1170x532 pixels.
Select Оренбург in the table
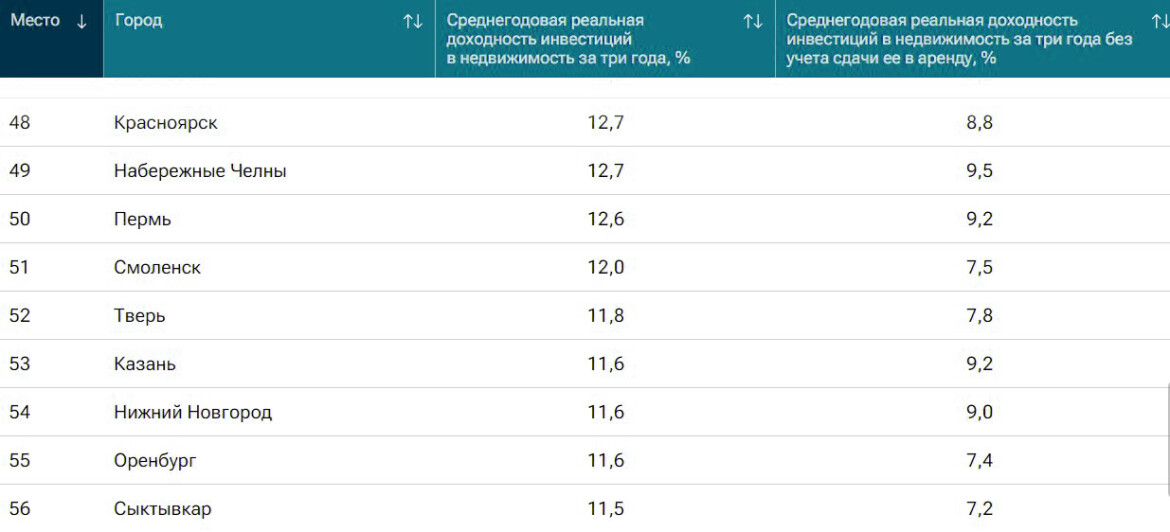pyautogui.click(x=155, y=460)
